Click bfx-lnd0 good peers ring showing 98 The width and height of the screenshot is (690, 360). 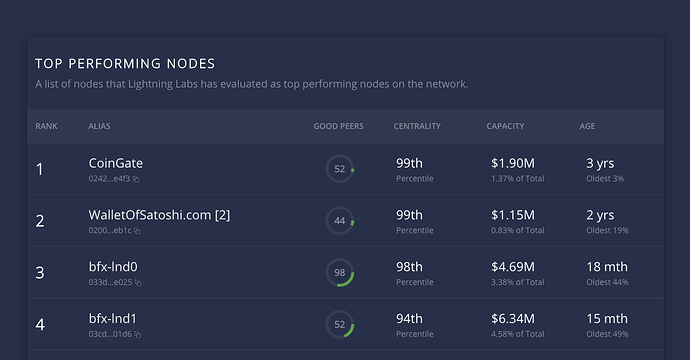pyautogui.click(x=340, y=273)
